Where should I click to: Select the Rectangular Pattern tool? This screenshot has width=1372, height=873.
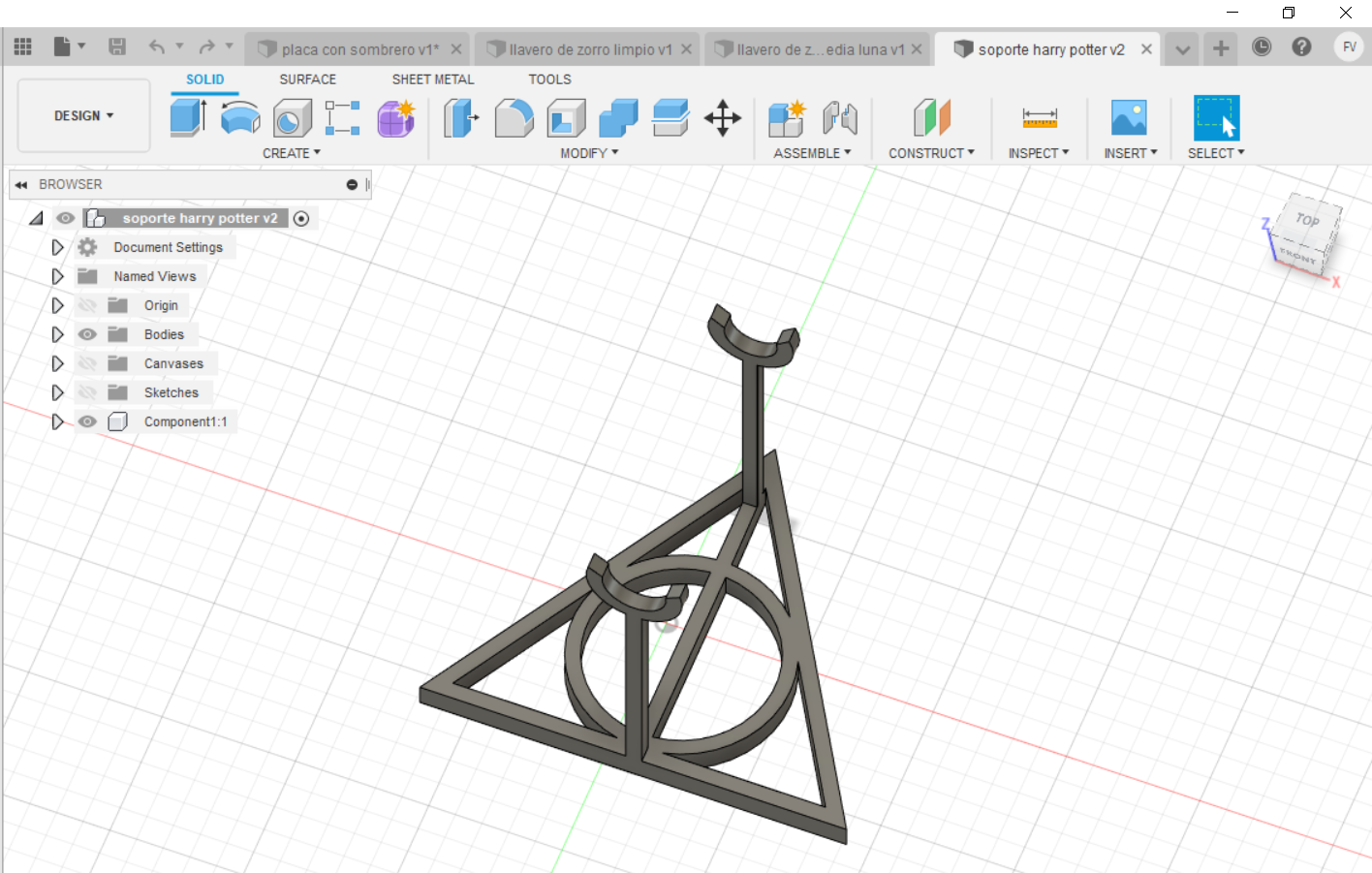(x=343, y=118)
